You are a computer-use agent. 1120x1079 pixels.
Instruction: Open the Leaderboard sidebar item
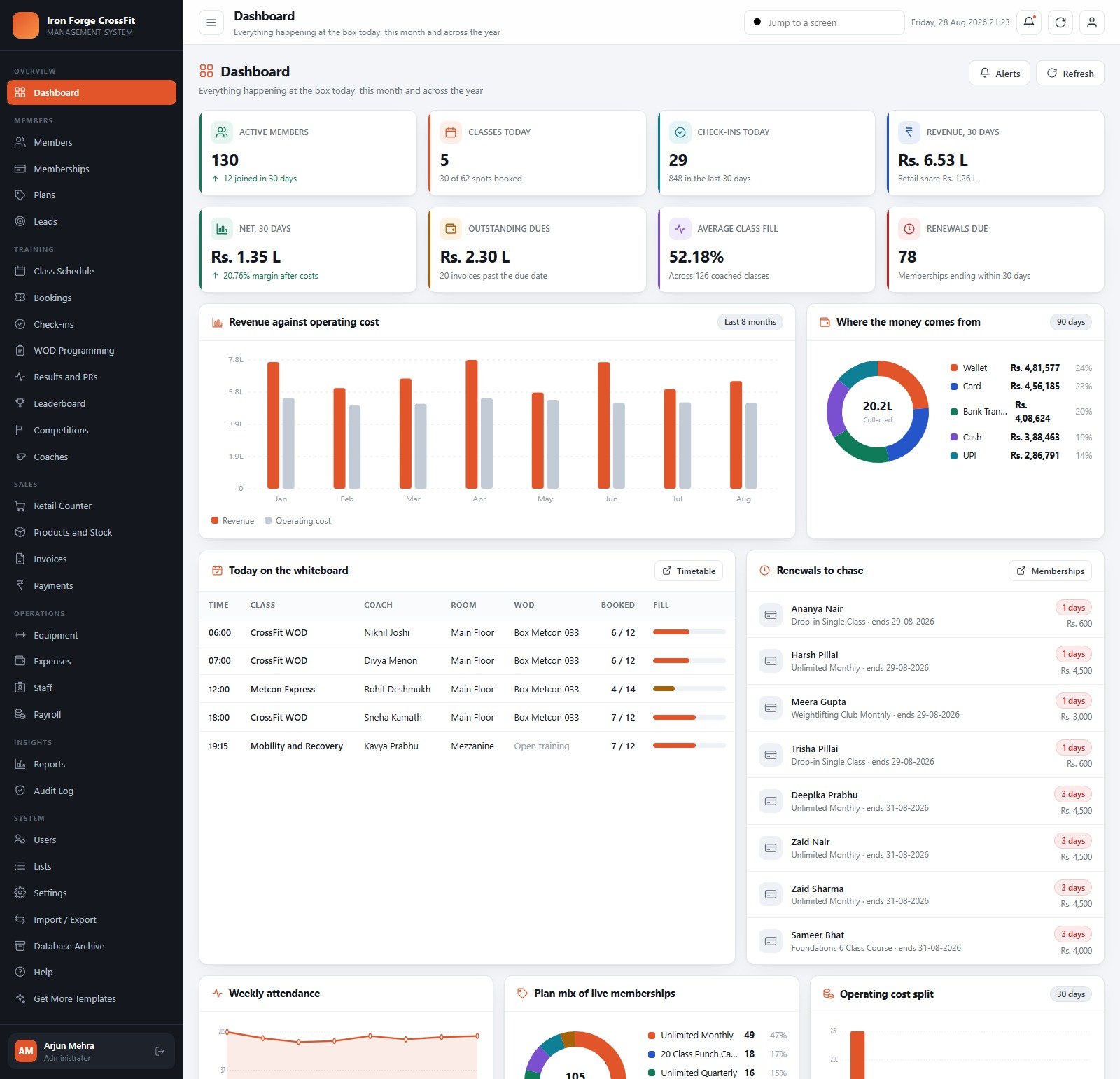92,403
